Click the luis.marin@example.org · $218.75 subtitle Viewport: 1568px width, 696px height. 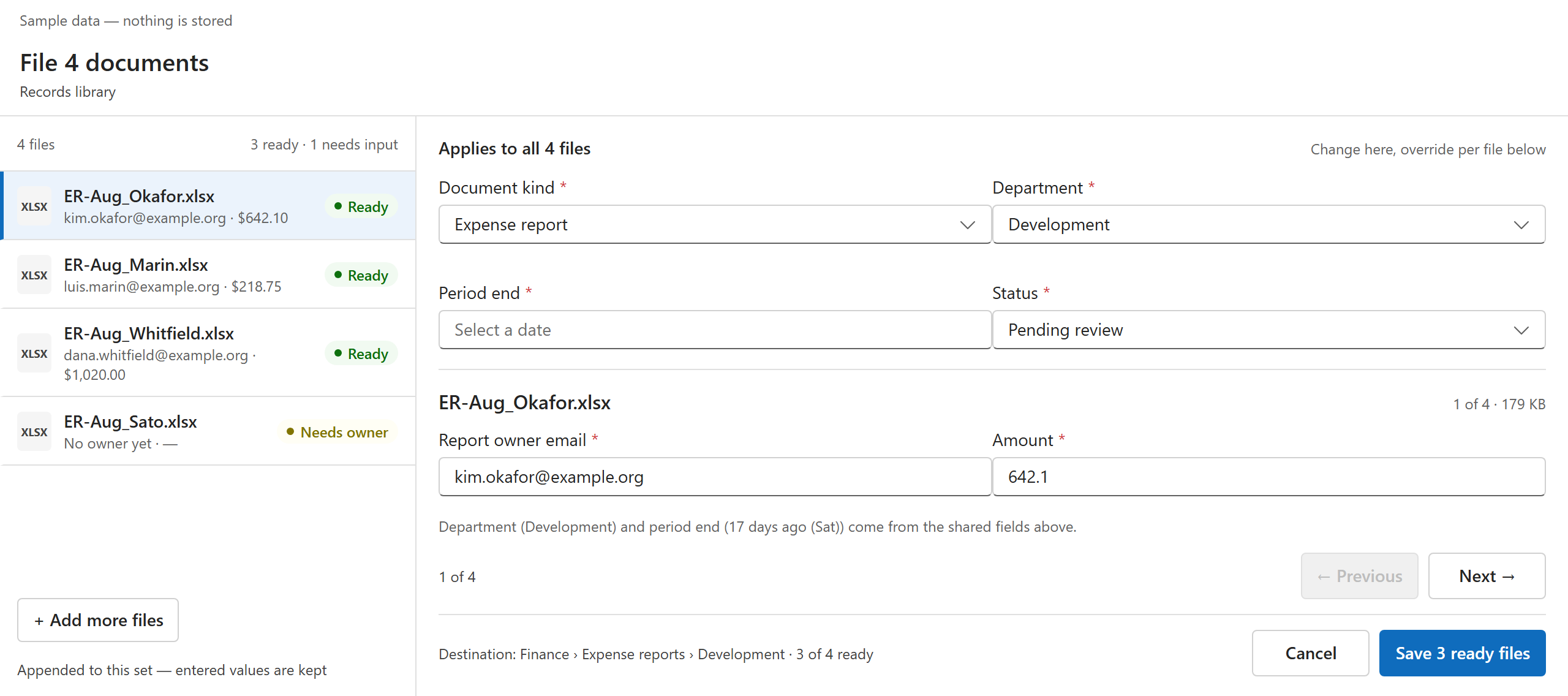[173, 287]
